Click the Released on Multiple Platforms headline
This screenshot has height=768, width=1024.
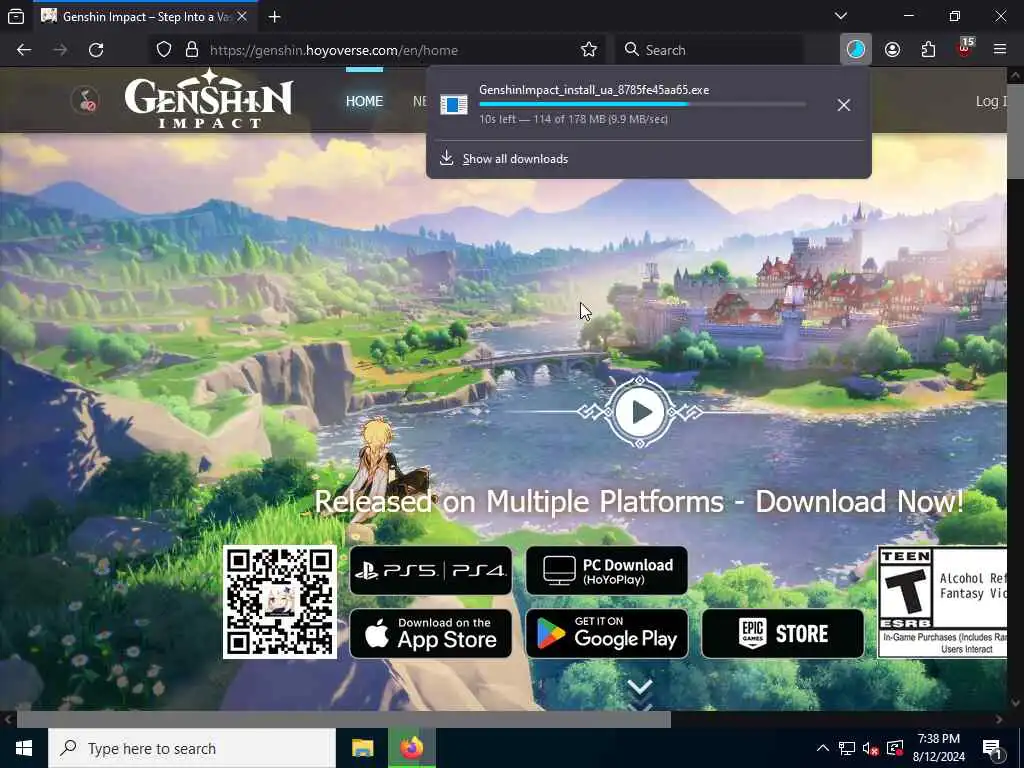click(x=639, y=502)
